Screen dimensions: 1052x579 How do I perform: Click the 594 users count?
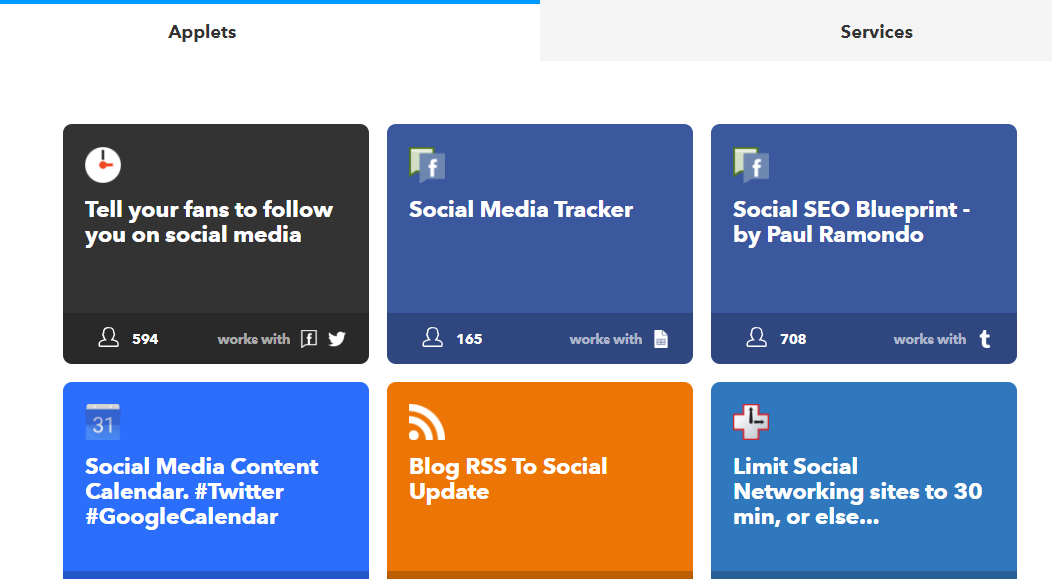[145, 339]
